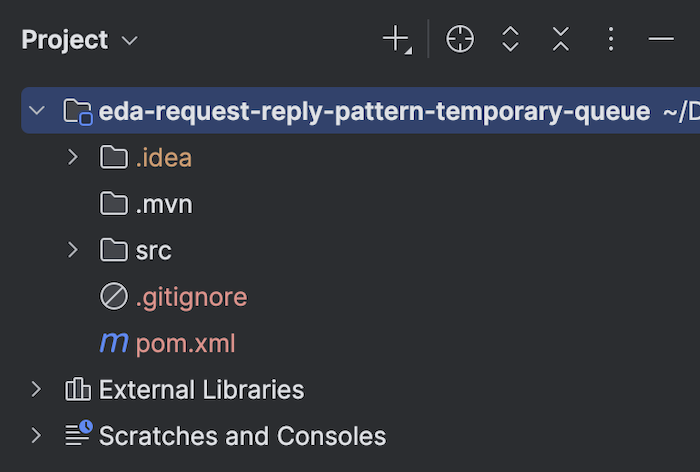
Task: Expand External Libraries node
Action: (37, 389)
